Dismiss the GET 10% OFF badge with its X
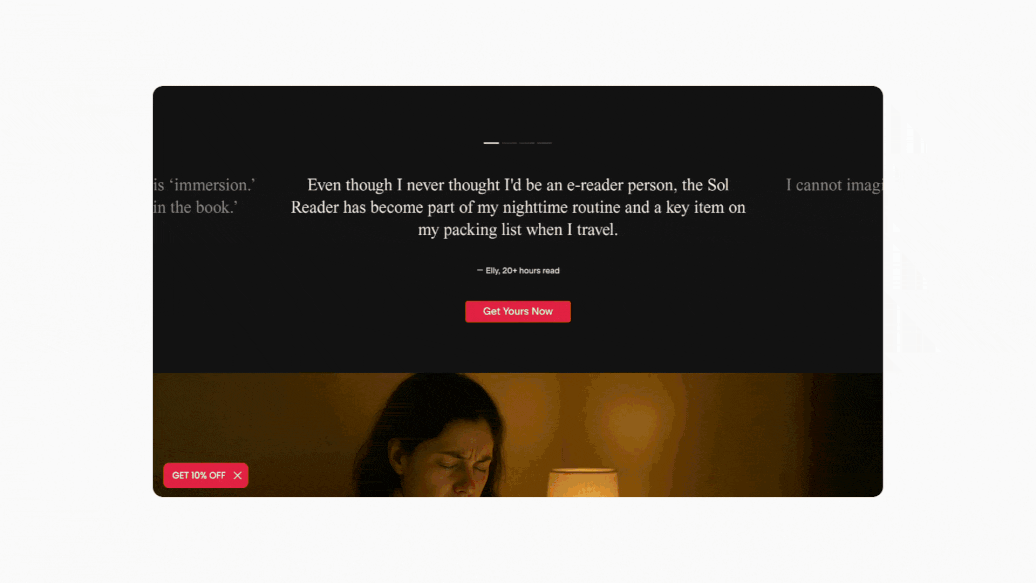 pos(237,475)
